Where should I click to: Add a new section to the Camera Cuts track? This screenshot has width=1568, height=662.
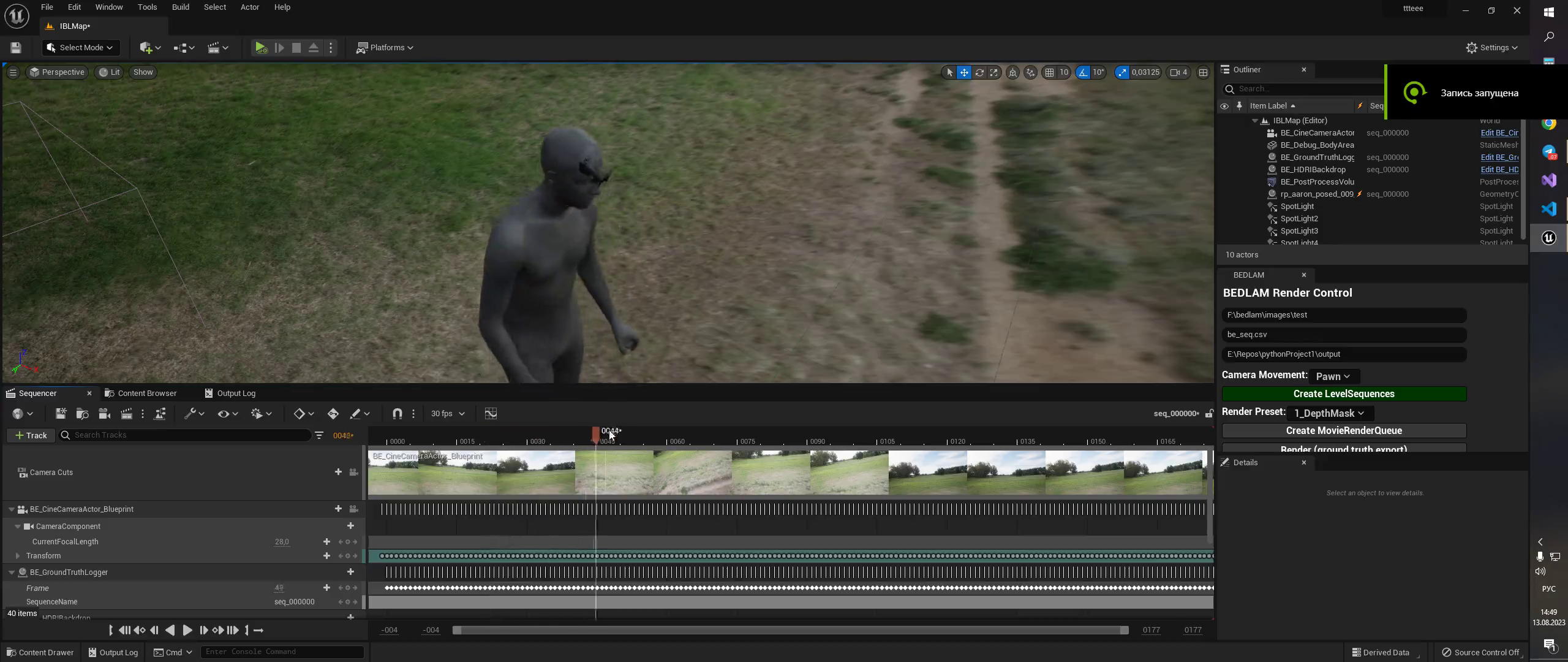coord(338,472)
